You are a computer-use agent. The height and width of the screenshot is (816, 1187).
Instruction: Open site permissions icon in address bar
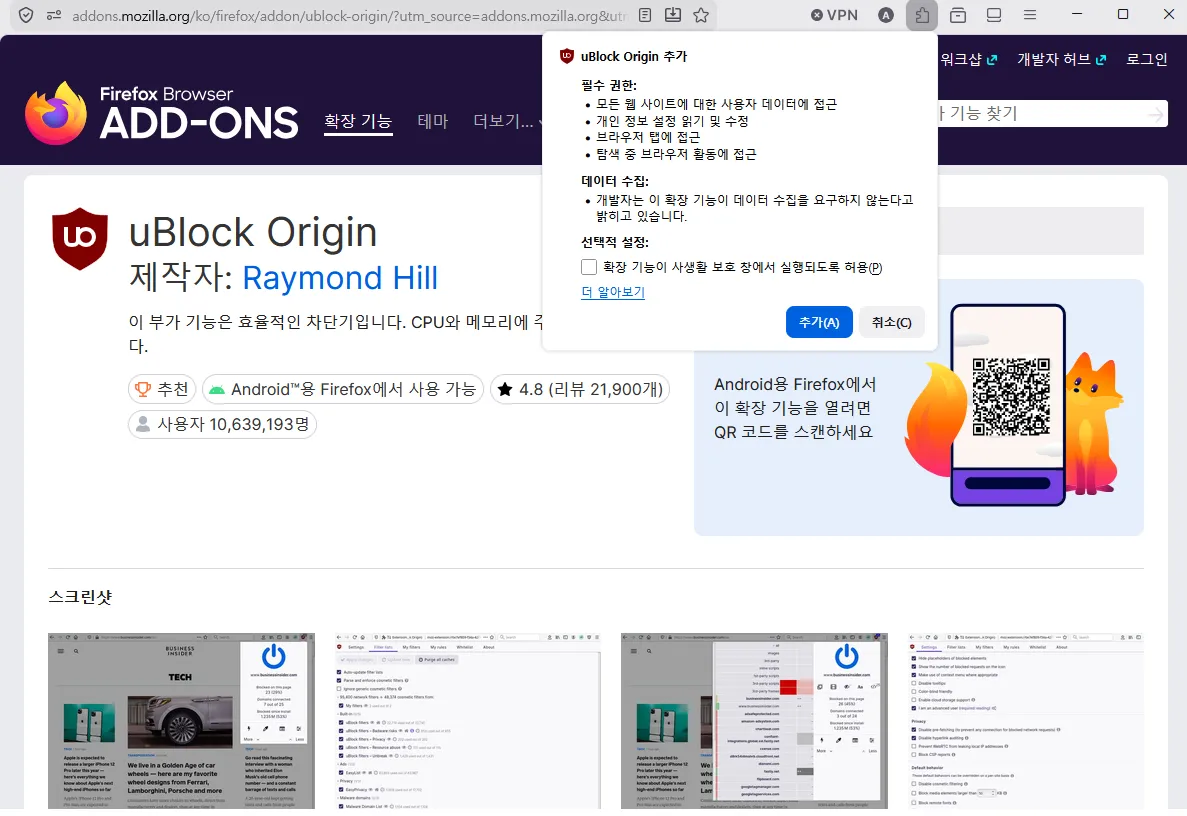tap(54, 15)
